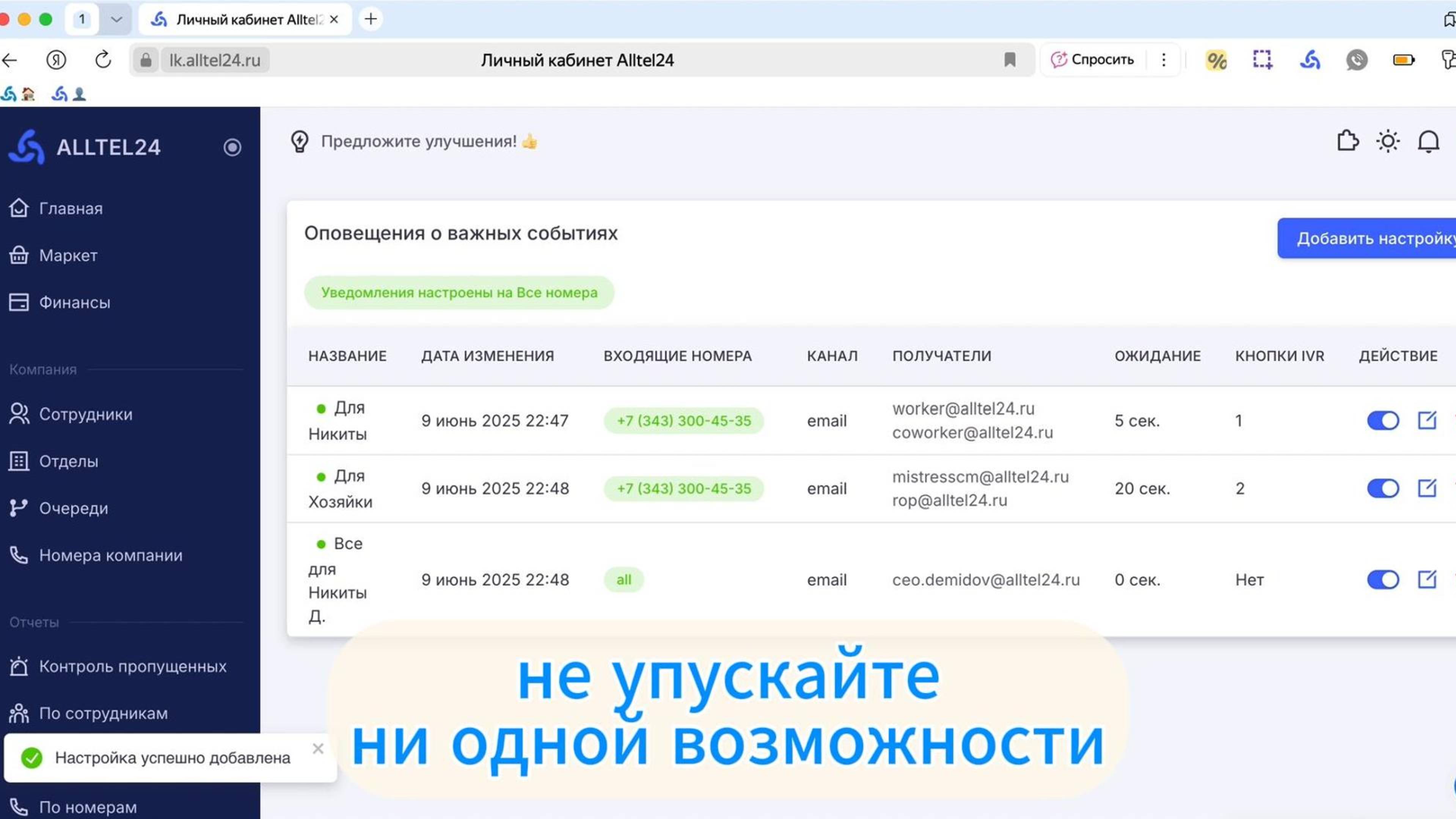The image size is (1456, 819).
Task: Click the all badge in third row
Action: pos(624,580)
